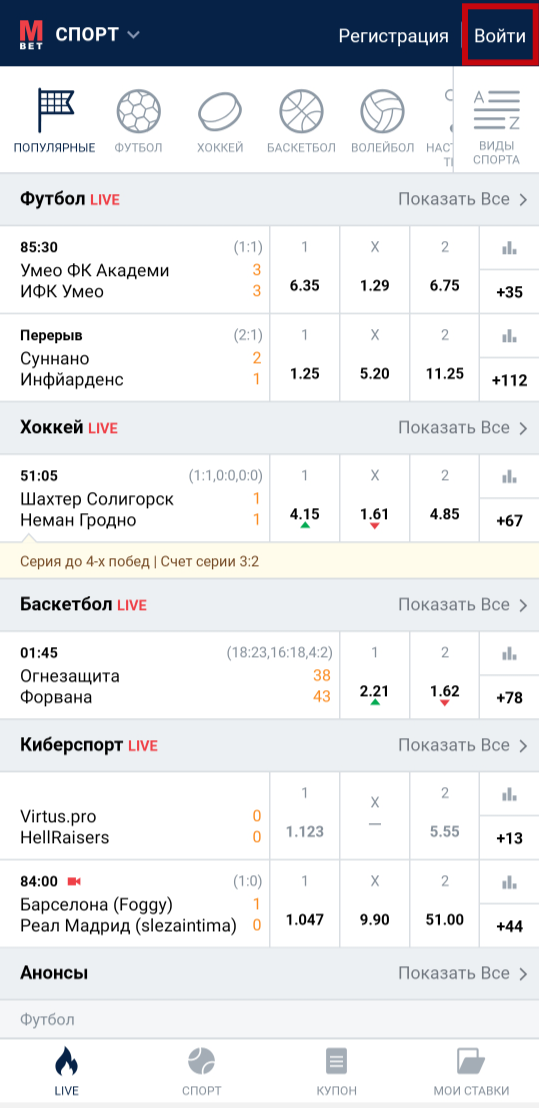
Task: Expand the СПОРТ dropdown in header
Action: 98,34
